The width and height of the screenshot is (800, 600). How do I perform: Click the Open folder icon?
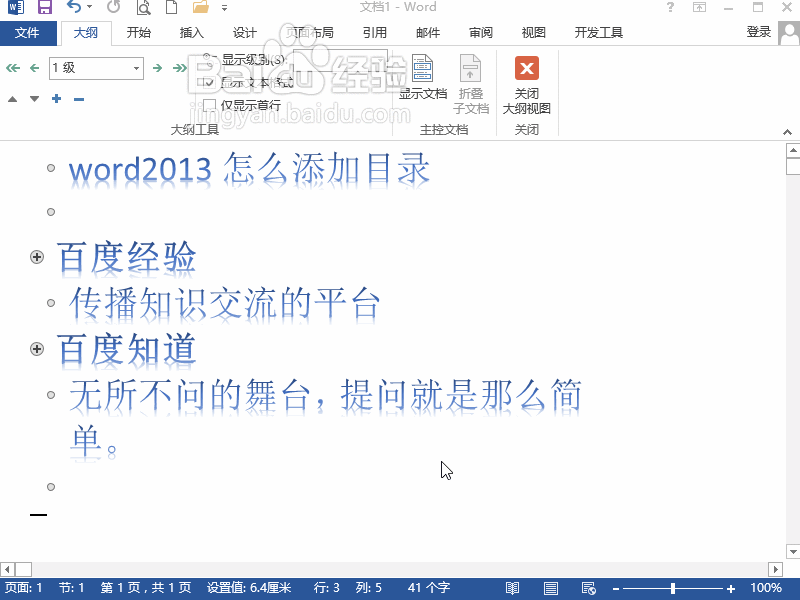tap(201, 7)
